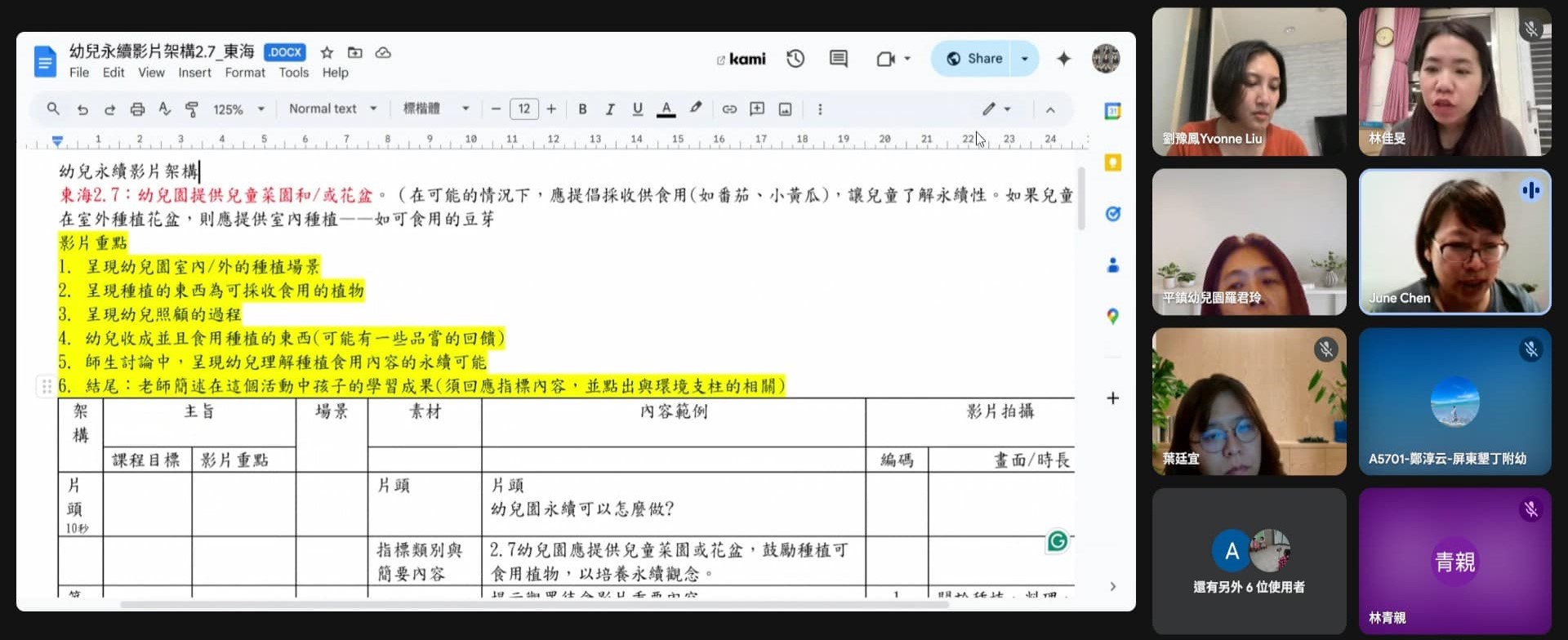Click the Grammarly icon in the document
Screen dimensions: 1568x640
click(1058, 540)
